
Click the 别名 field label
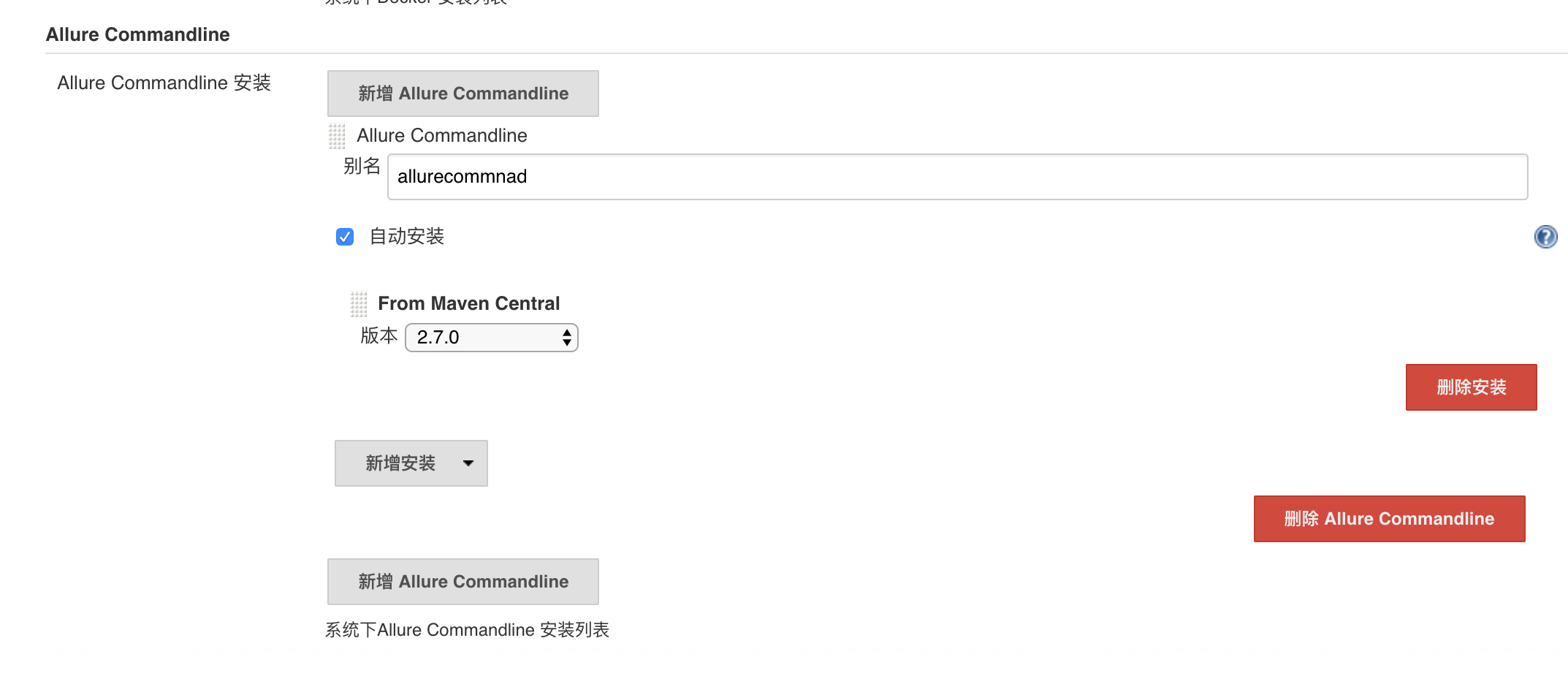(362, 167)
